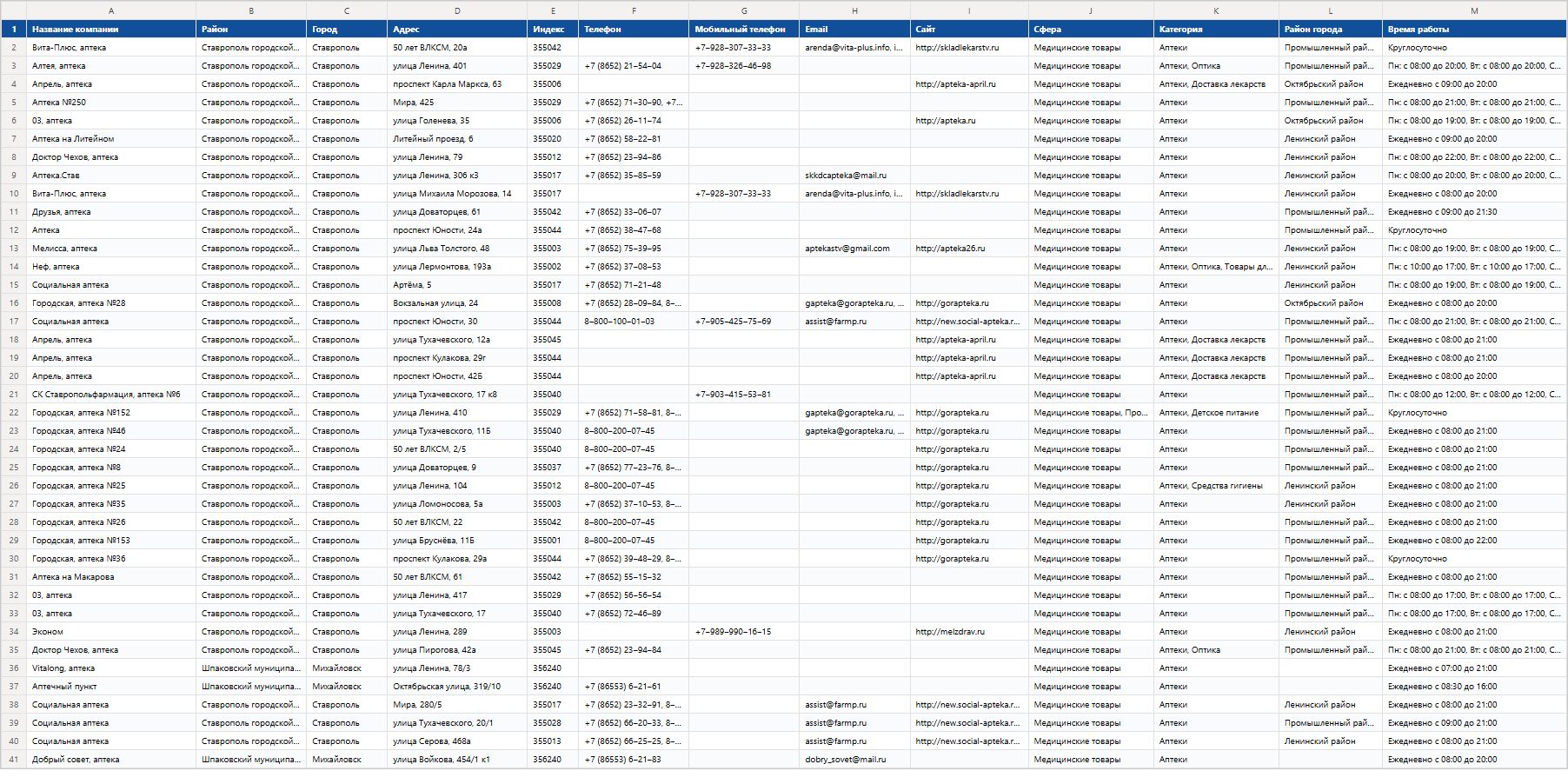Image resolution: width=1568 pixels, height=784 pixels.
Task: Select the cell 'Аптека.Став'
Action: [x=111, y=176]
